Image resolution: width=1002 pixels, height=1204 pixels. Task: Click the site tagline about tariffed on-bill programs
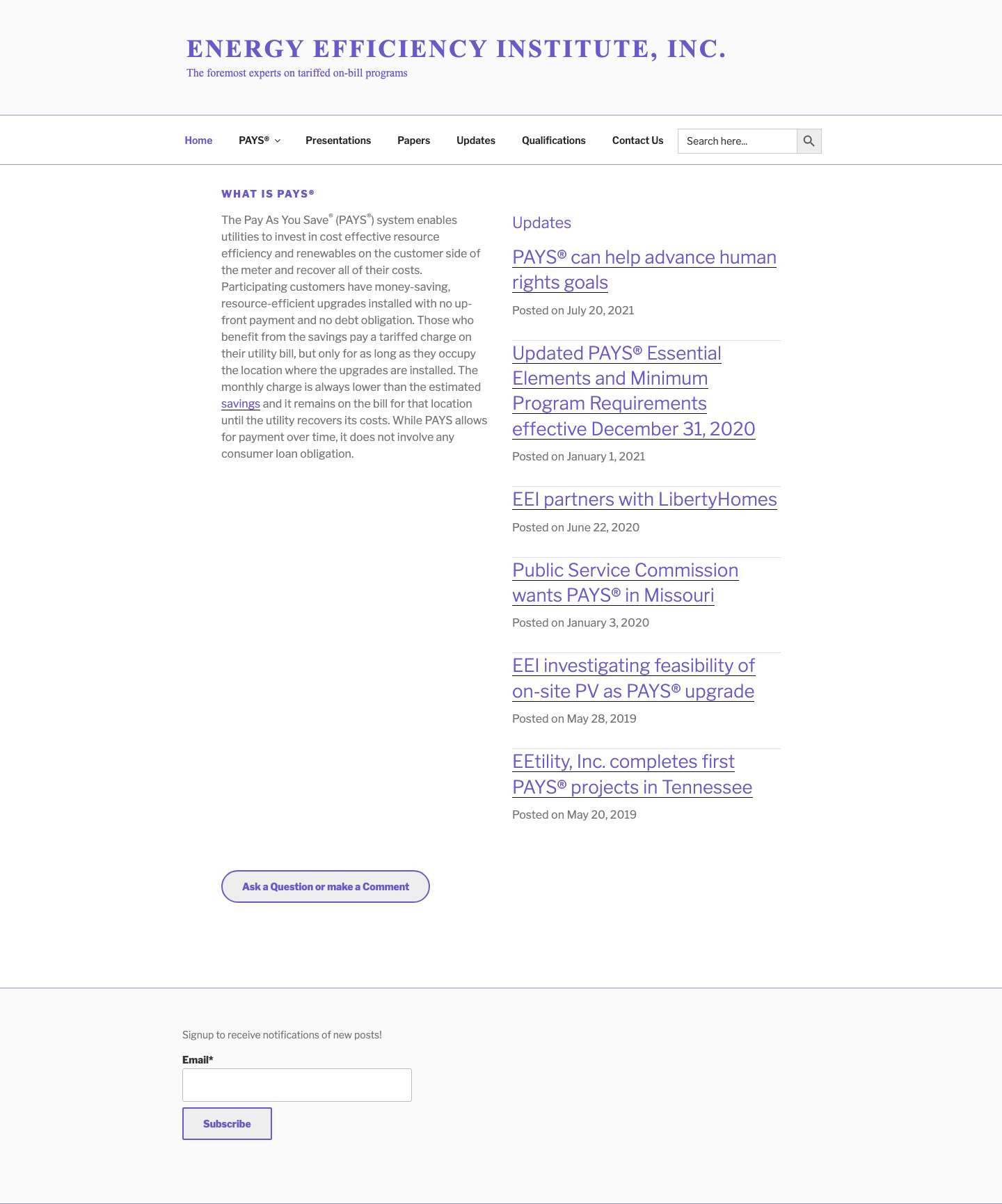pos(297,73)
